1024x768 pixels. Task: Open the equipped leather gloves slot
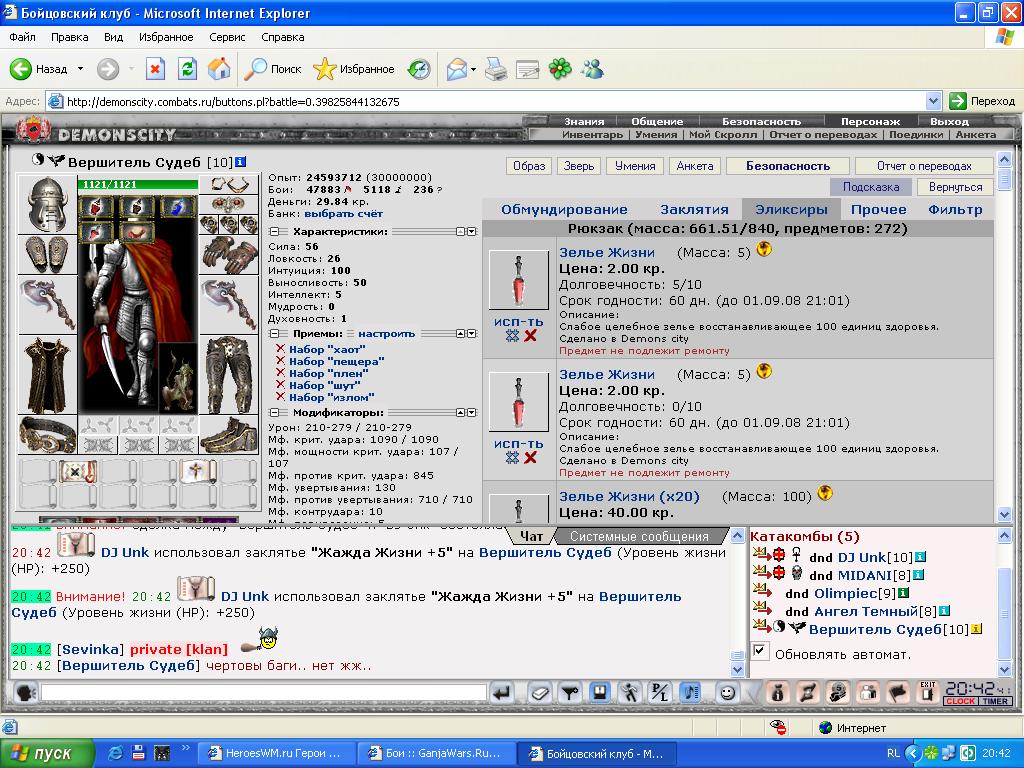tap(229, 254)
